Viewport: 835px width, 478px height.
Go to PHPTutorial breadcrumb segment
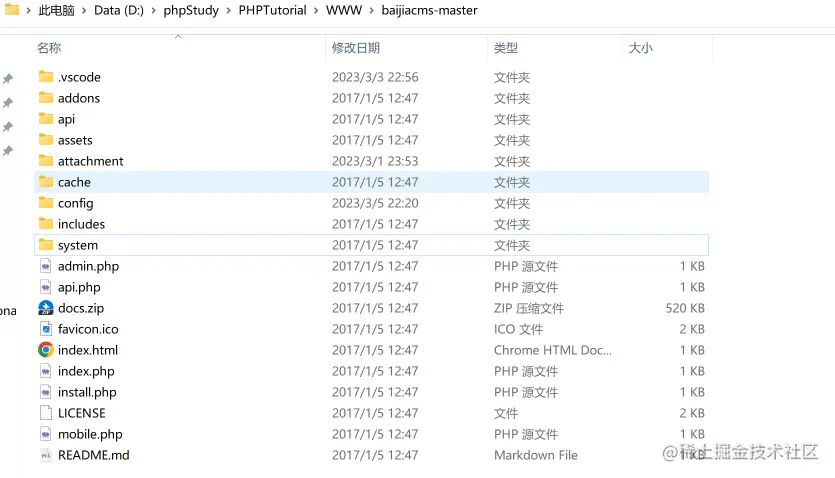(x=272, y=10)
